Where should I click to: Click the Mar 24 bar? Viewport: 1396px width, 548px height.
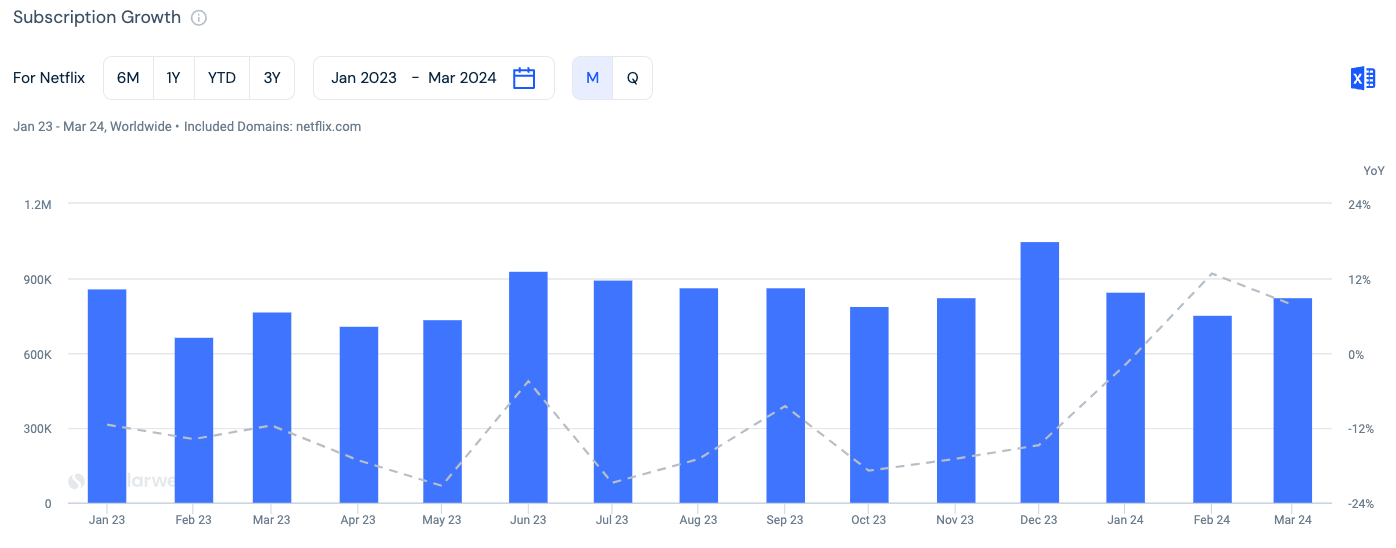point(1293,400)
